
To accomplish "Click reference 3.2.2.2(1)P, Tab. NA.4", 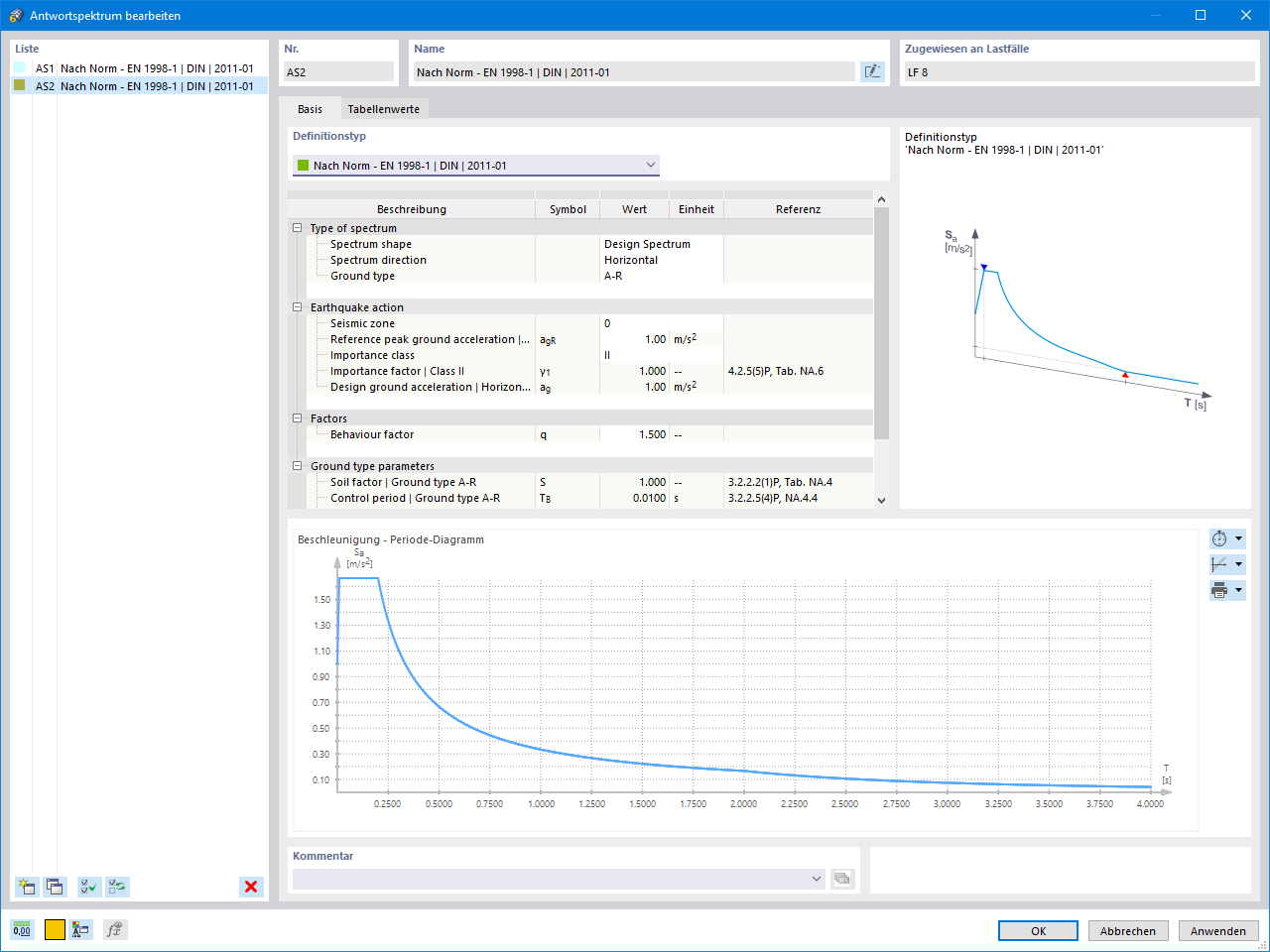I will click(780, 482).
